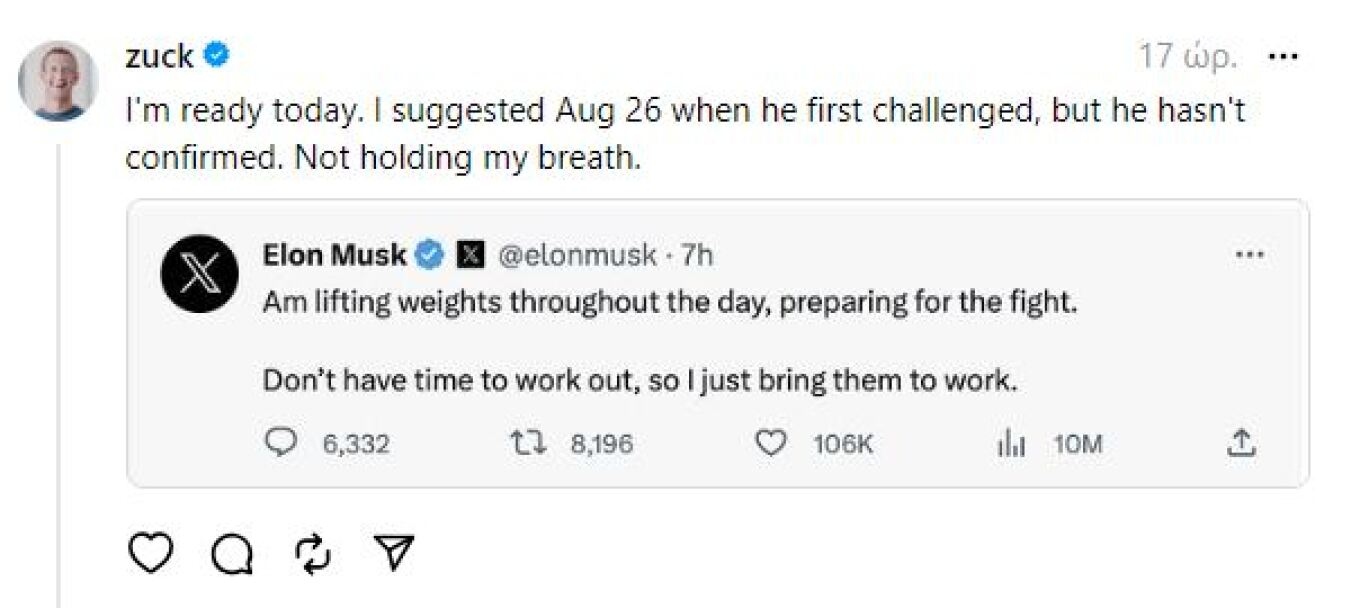The width and height of the screenshot is (1360, 608).
Task: Click the Elon Musk display name
Action: 334,255
